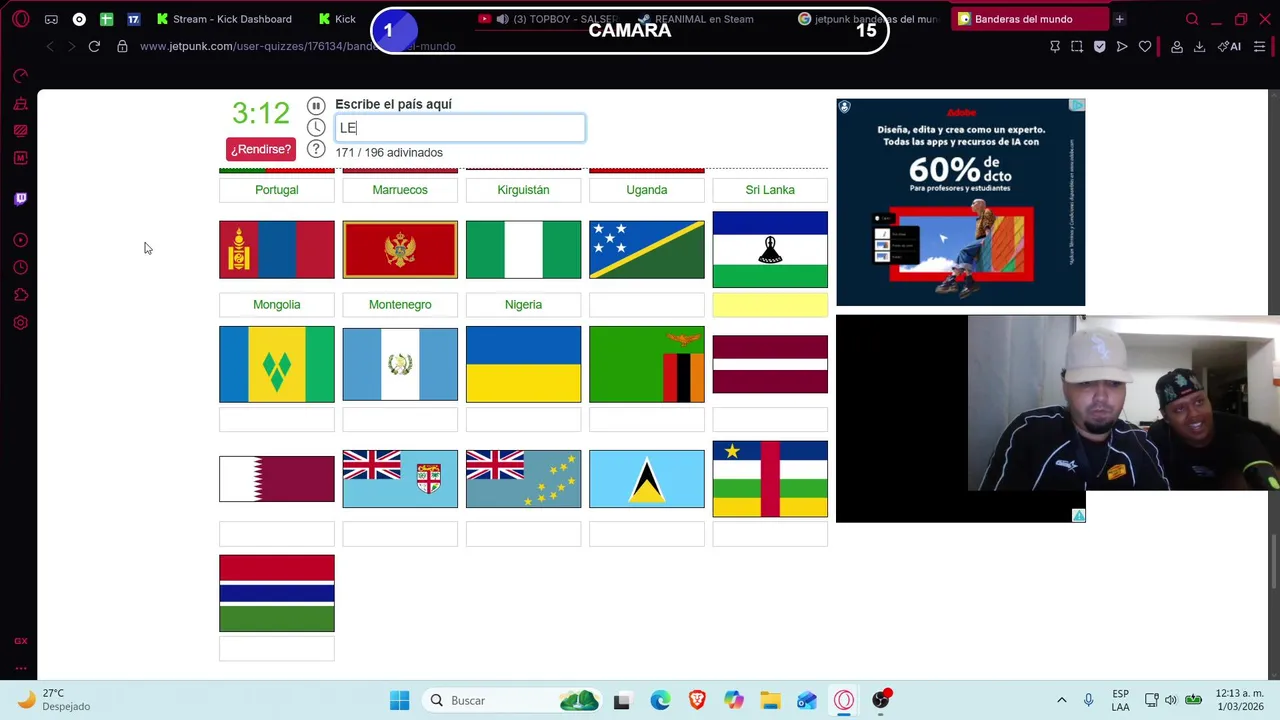
Task: Click the site lock icon
Action: [122, 46]
